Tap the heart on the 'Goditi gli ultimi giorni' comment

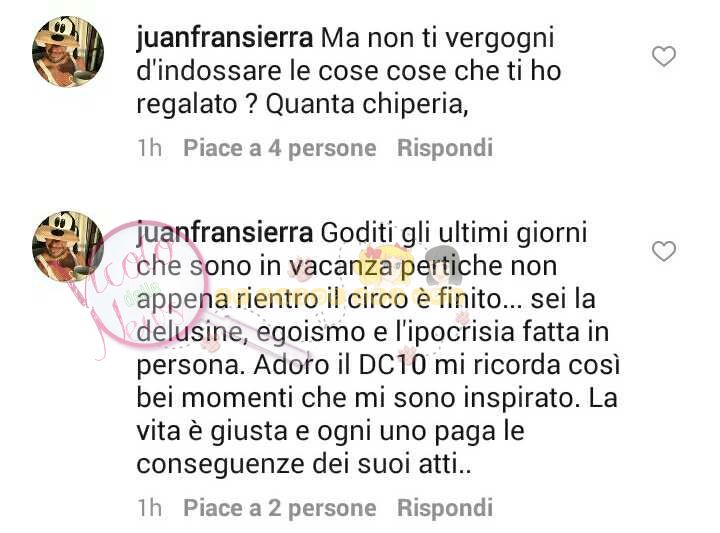664,252
